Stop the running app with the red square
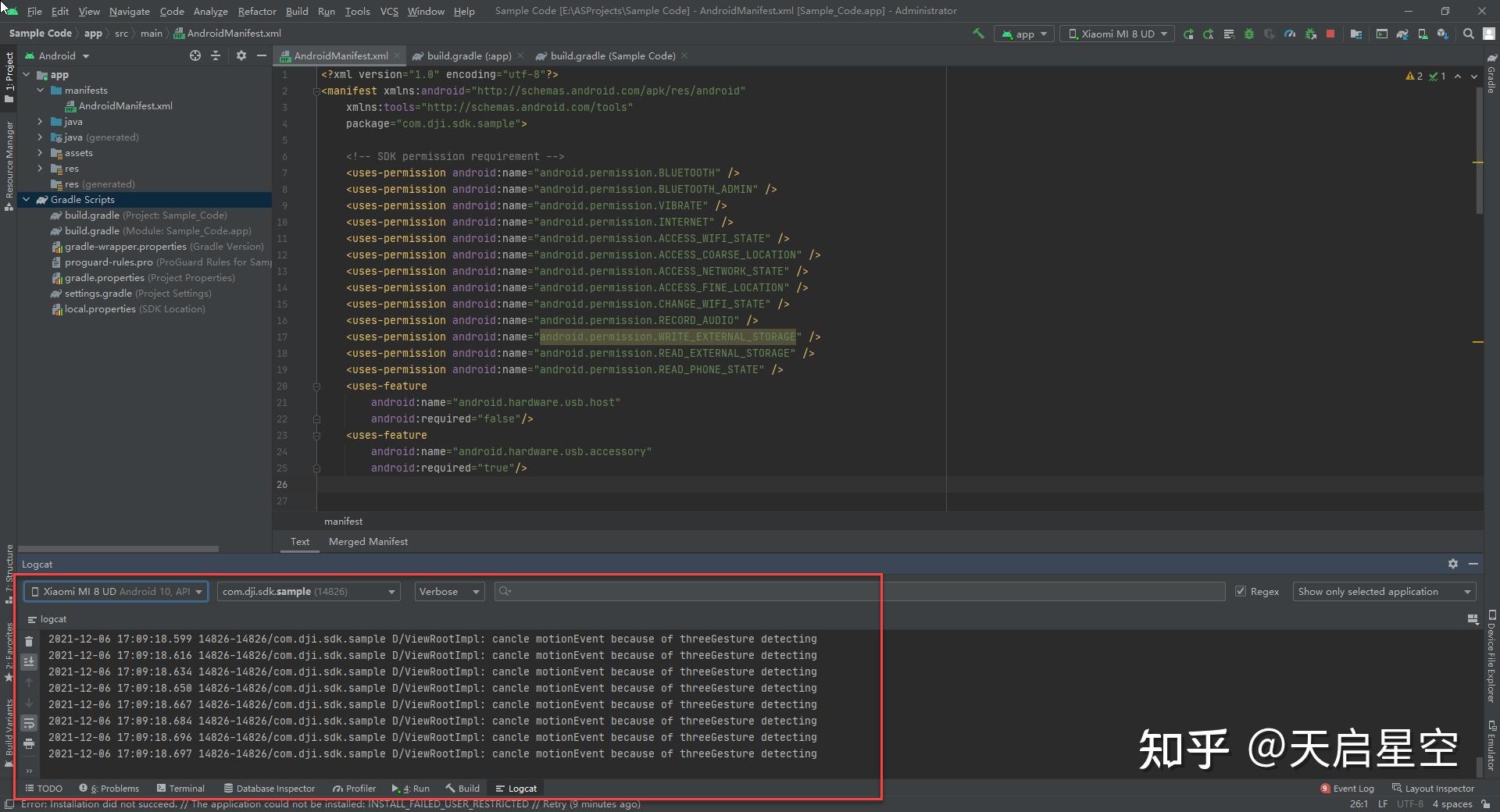 tap(1330, 34)
